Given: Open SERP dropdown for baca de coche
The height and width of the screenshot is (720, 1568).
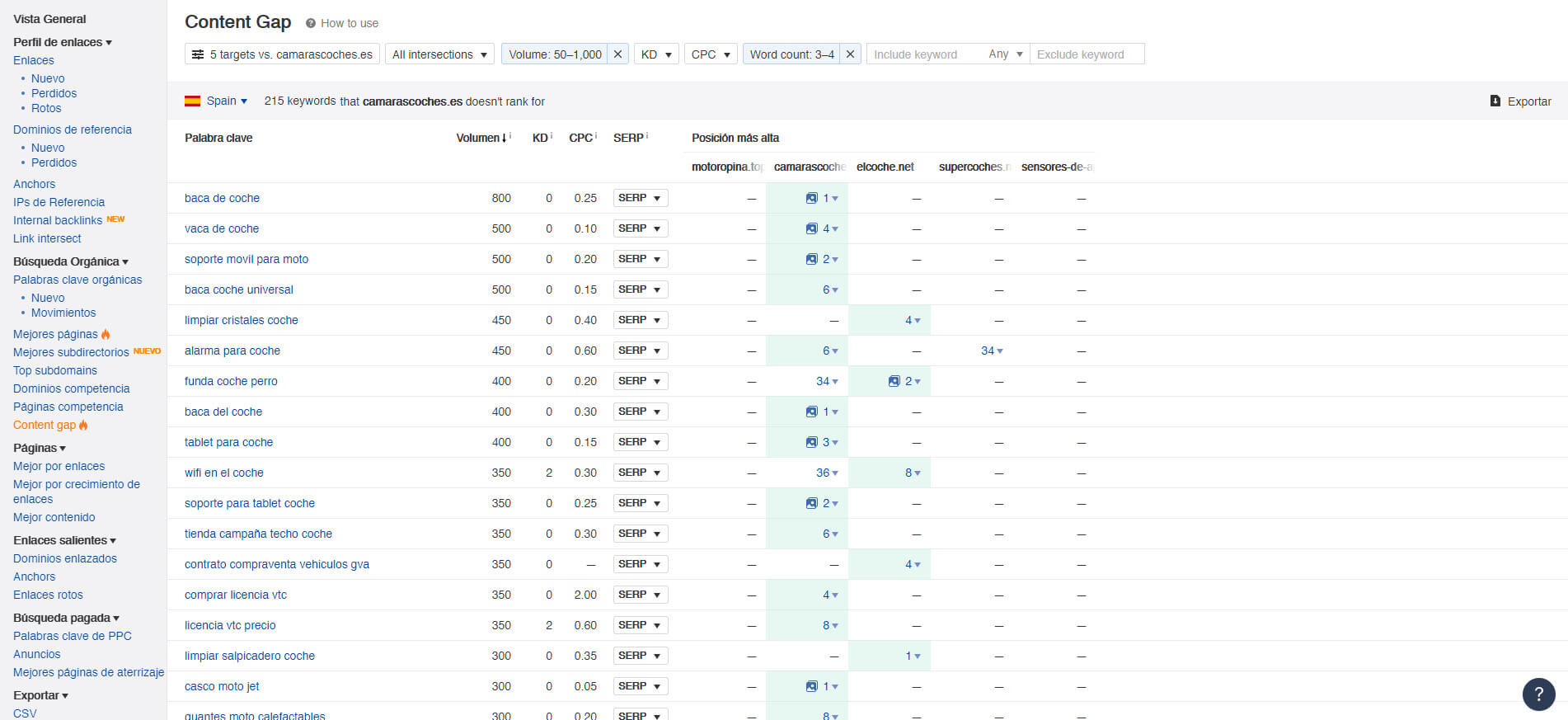Looking at the screenshot, I should click(x=641, y=198).
